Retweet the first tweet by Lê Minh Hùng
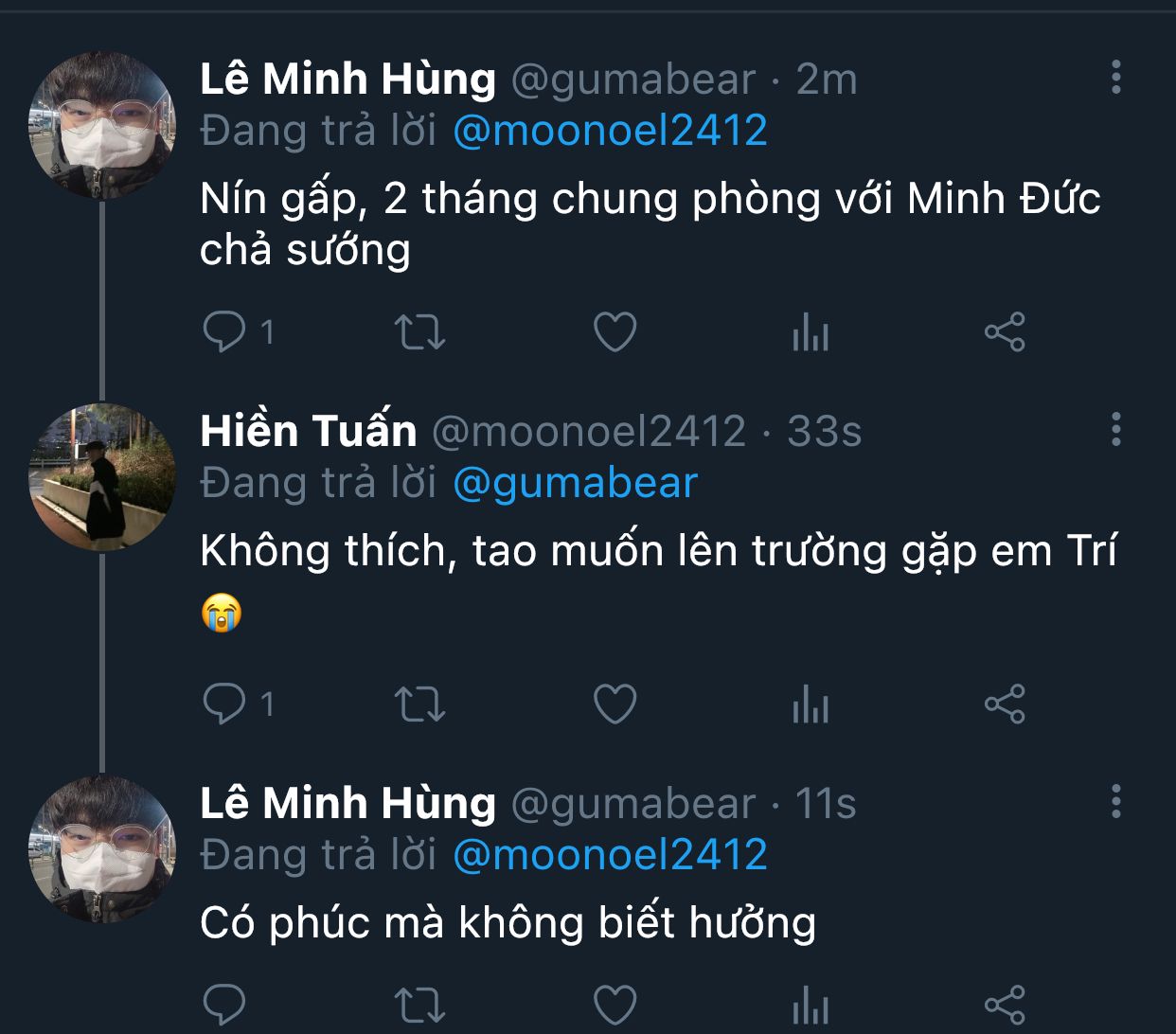This screenshot has width=1176, height=1034. pyautogui.click(x=419, y=332)
